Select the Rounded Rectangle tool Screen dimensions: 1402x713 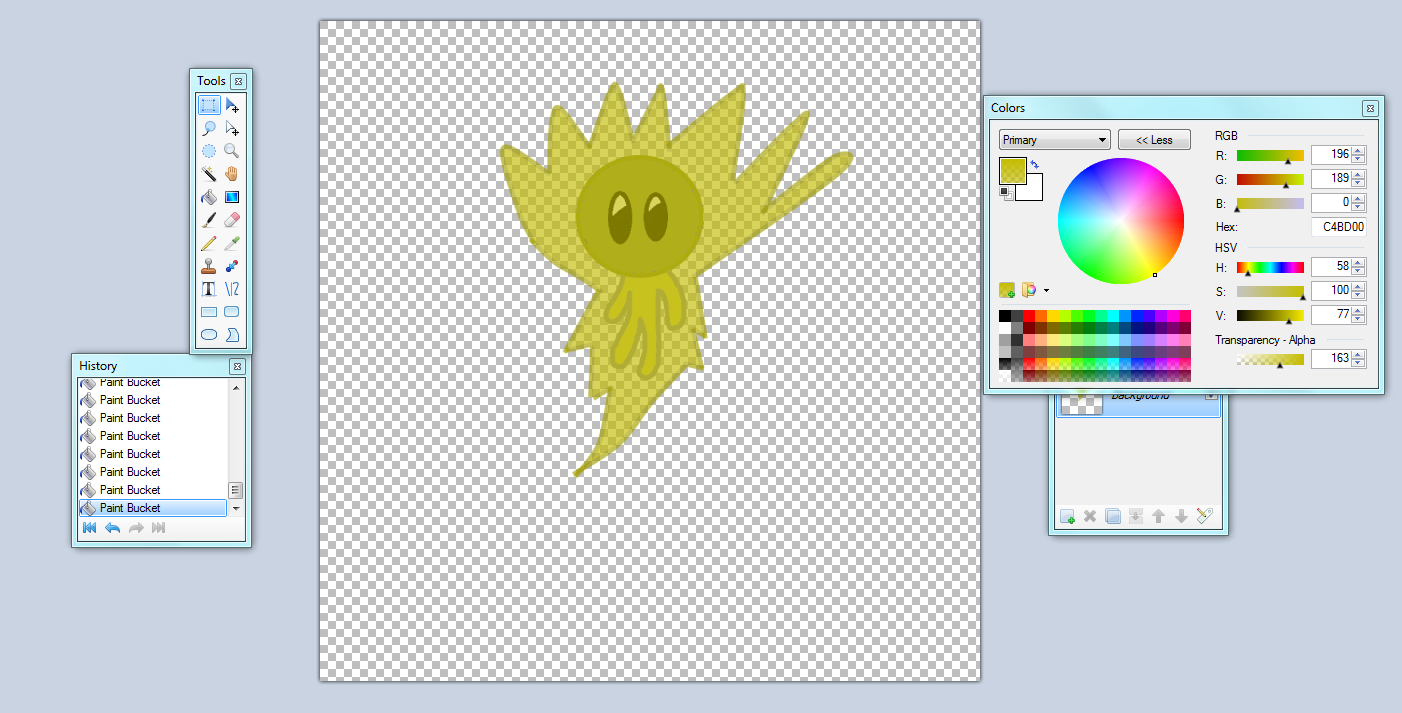click(232, 312)
